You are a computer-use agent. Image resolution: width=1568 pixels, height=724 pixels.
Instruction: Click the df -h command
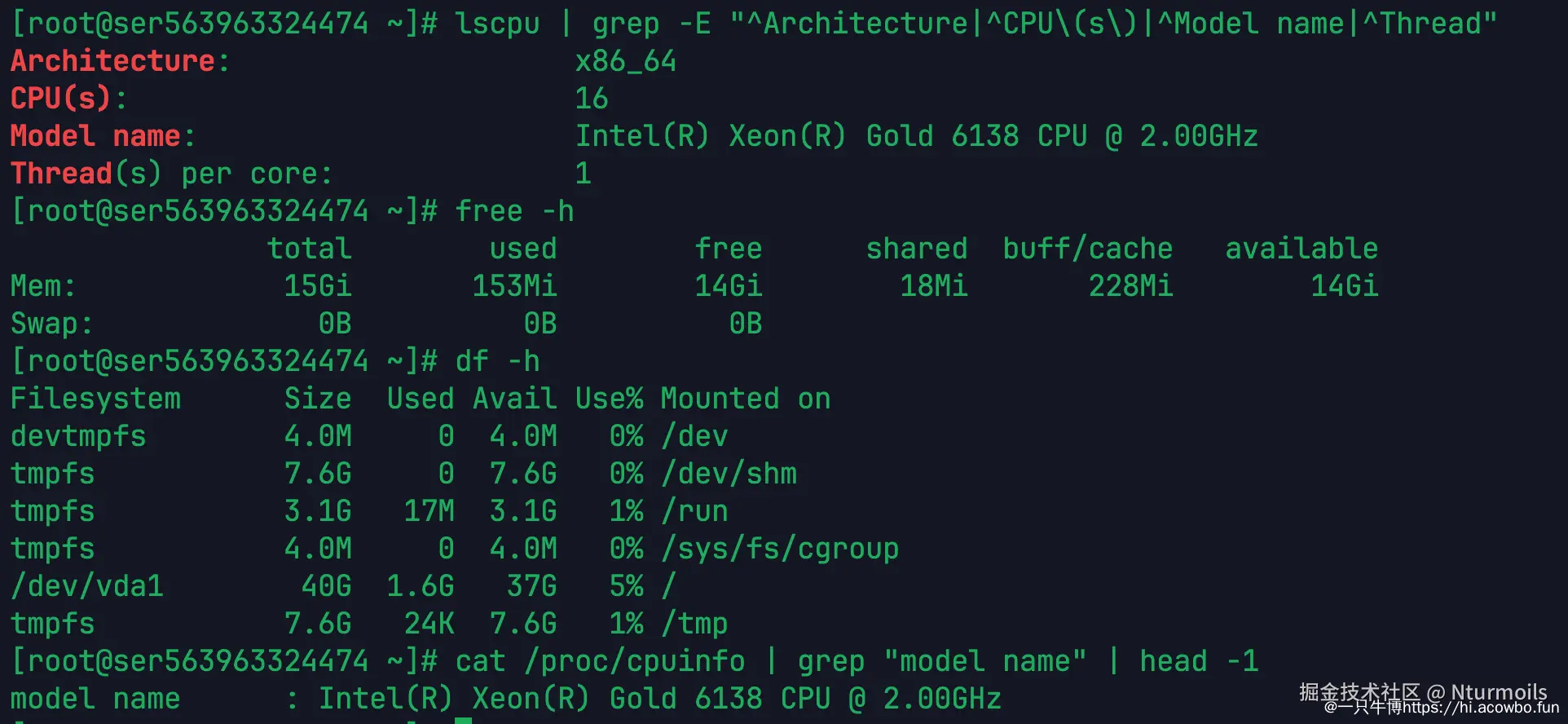coord(497,361)
